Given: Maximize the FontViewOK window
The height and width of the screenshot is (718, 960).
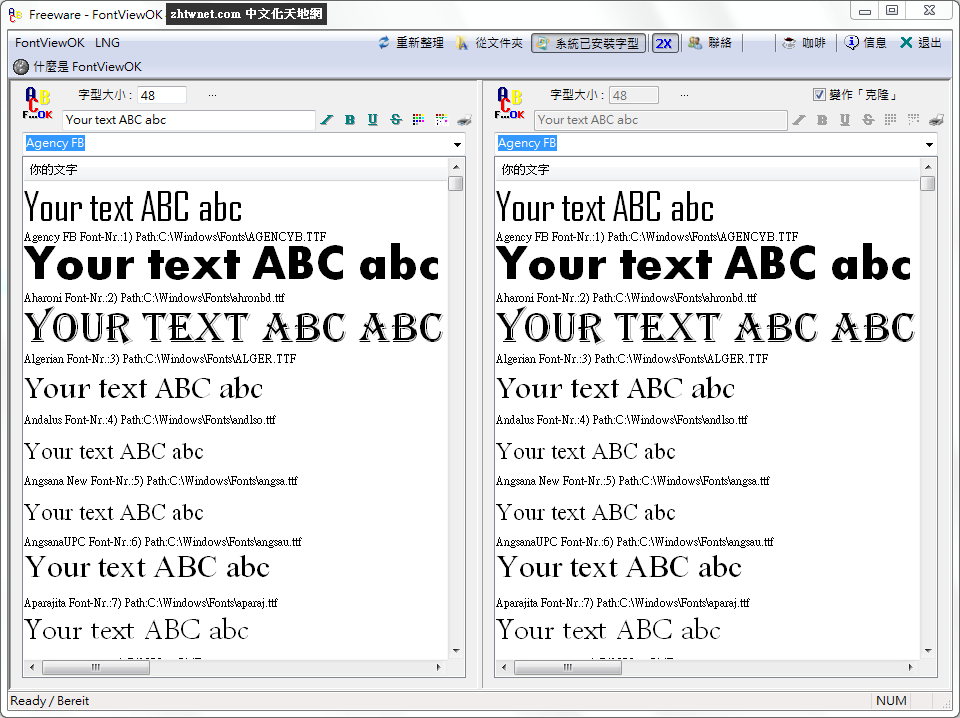Looking at the screenshot, I should click(x=892, y=10).
